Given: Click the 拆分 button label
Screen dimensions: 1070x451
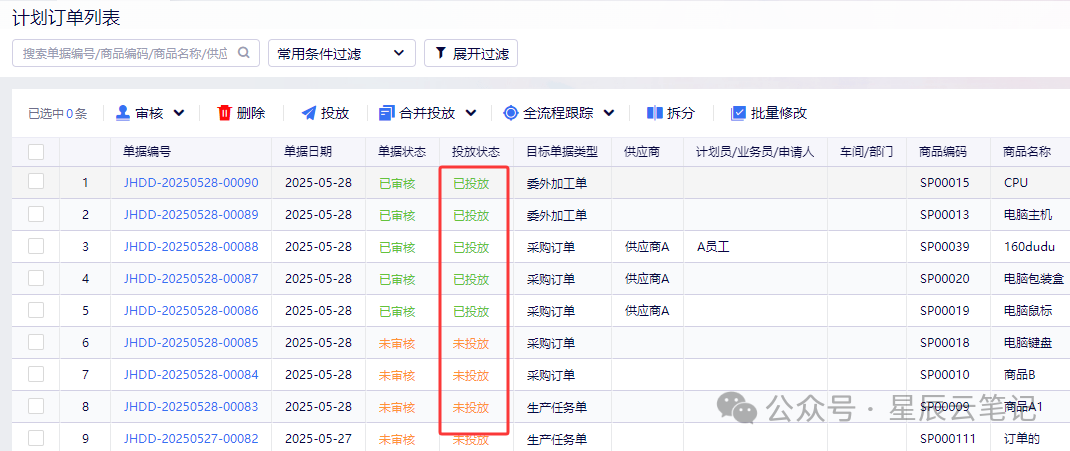Looking at the screenshot, I should coord(680,113).
